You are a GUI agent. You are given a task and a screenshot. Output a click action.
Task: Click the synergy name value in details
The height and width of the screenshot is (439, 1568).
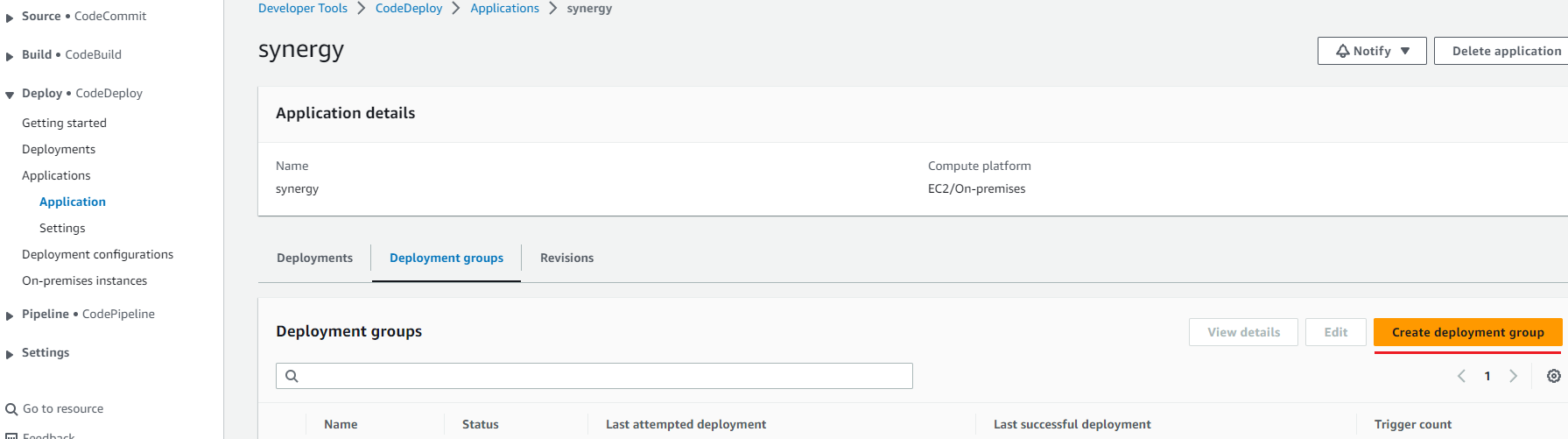tap(297, 189)
